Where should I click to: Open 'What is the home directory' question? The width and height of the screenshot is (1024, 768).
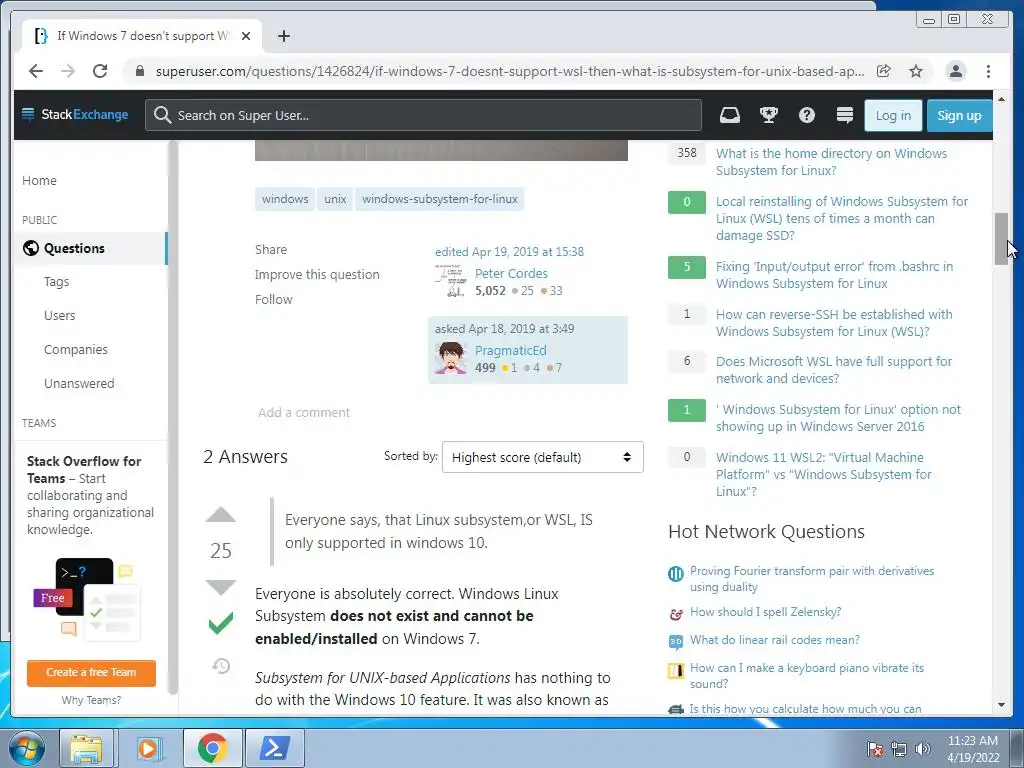coord(831,162)
